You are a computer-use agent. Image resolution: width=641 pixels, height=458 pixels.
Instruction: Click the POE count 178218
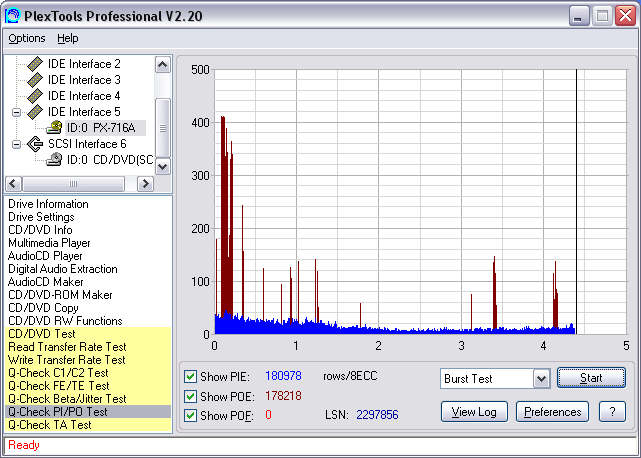(x=283, y=396)
